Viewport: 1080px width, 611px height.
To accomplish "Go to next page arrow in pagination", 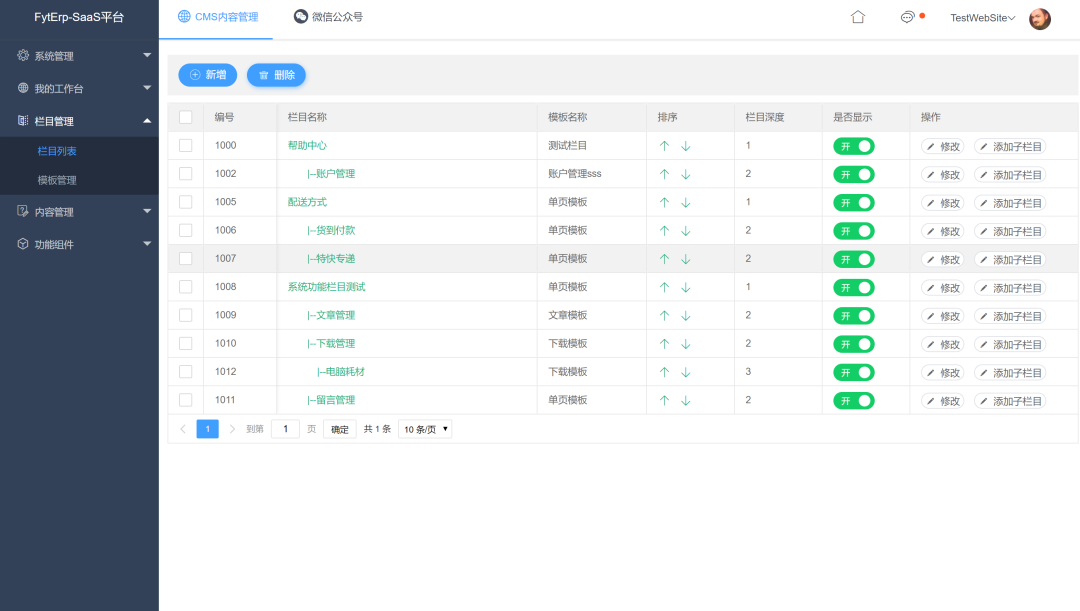I will pos(232,429).
